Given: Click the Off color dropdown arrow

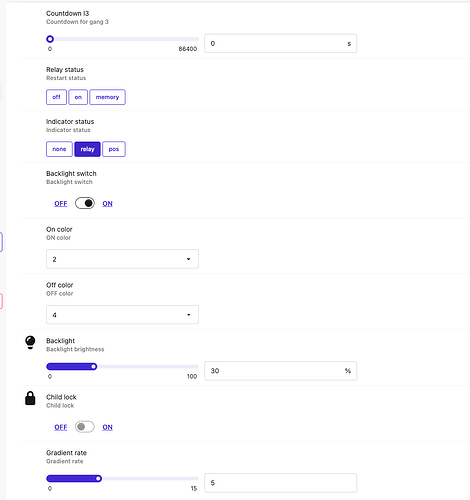Looking at the screenshot, I should (x=189, y=315).
